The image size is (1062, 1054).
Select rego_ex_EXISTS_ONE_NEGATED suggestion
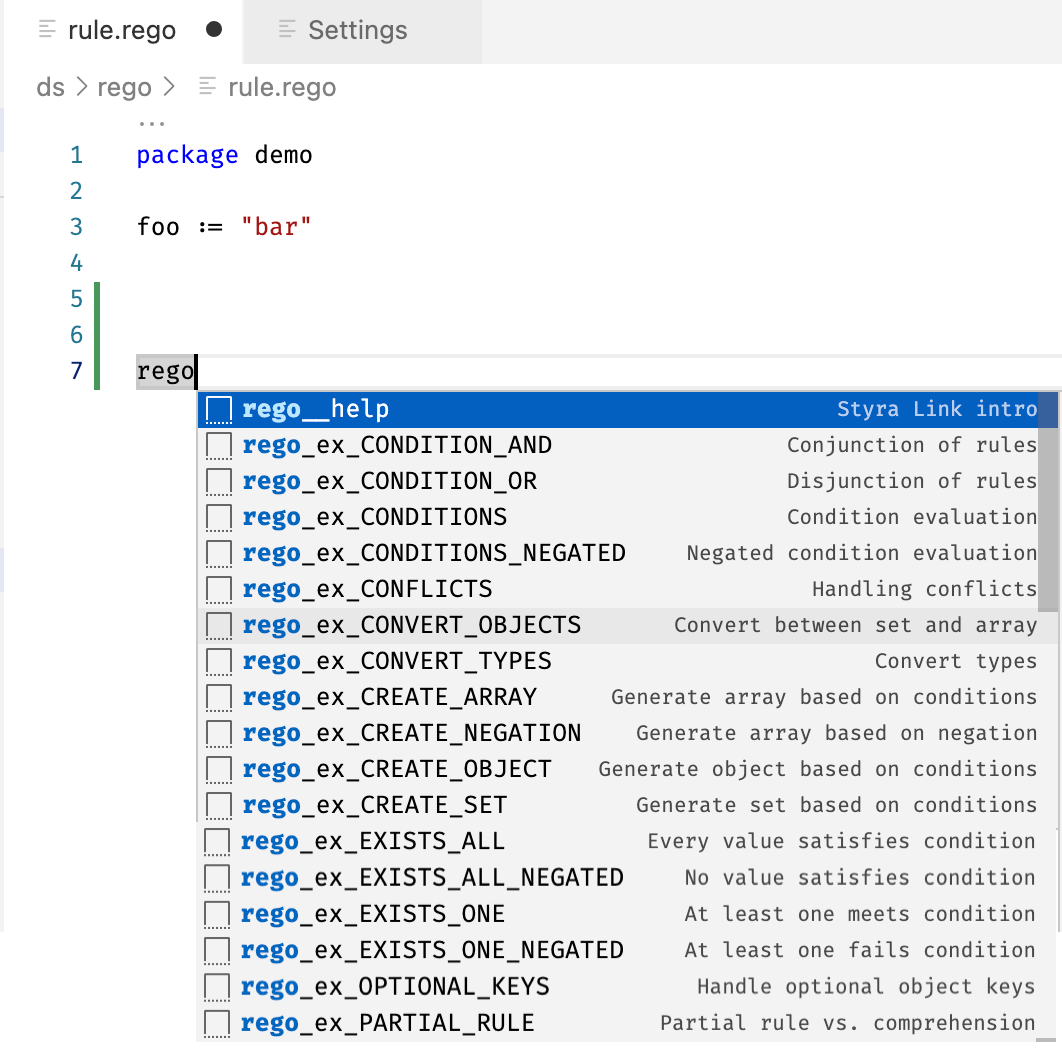626,950
